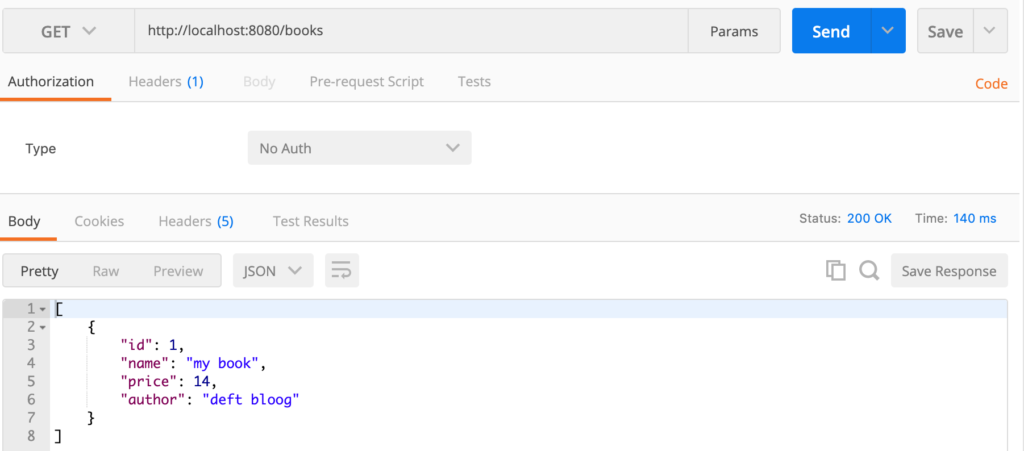Switch to the Cookies response tab
The height and width of the screenshot is (451, 1024).
tap(99, 221)
